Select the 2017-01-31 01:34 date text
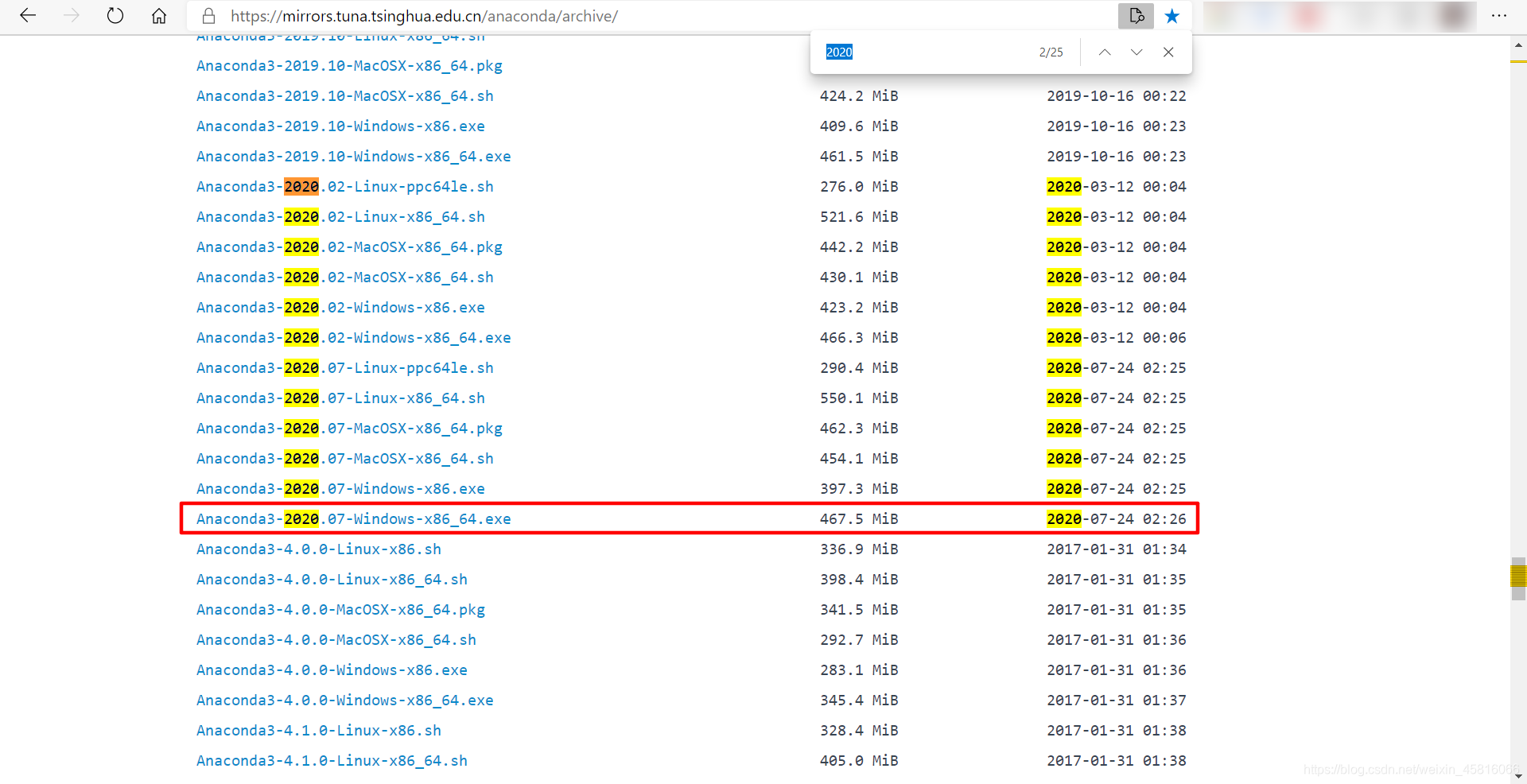This screenshot has height=784, width=1527. [1117, 549]
